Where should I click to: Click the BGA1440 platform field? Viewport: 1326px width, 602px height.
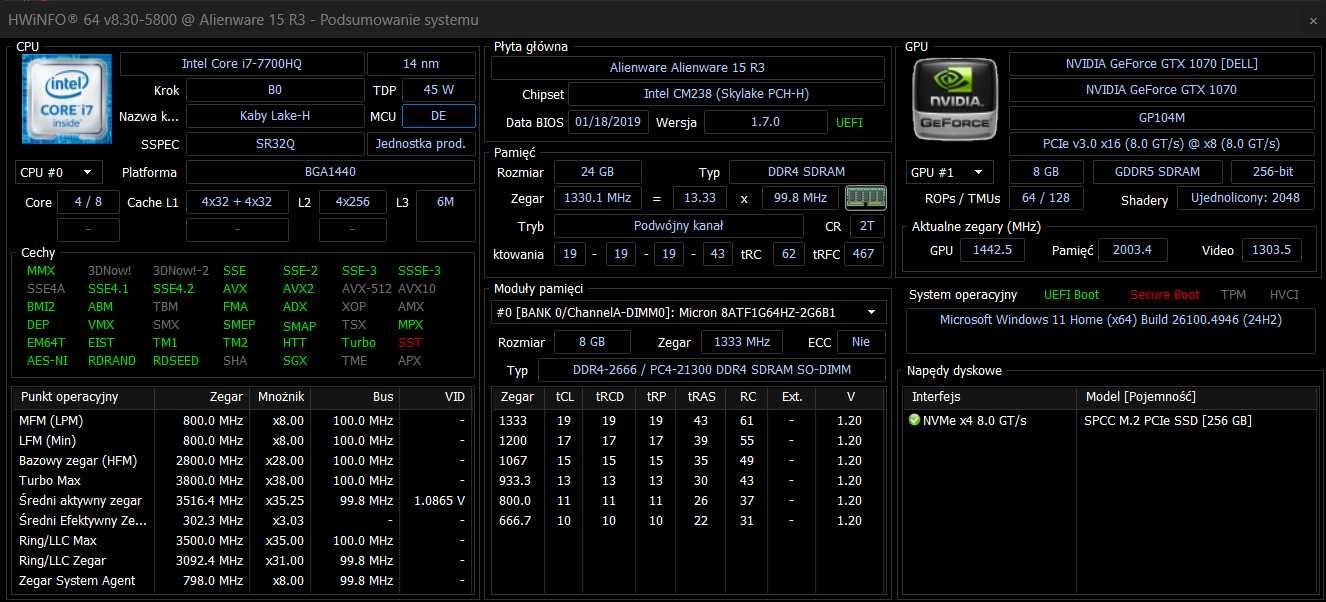[330, 172]
